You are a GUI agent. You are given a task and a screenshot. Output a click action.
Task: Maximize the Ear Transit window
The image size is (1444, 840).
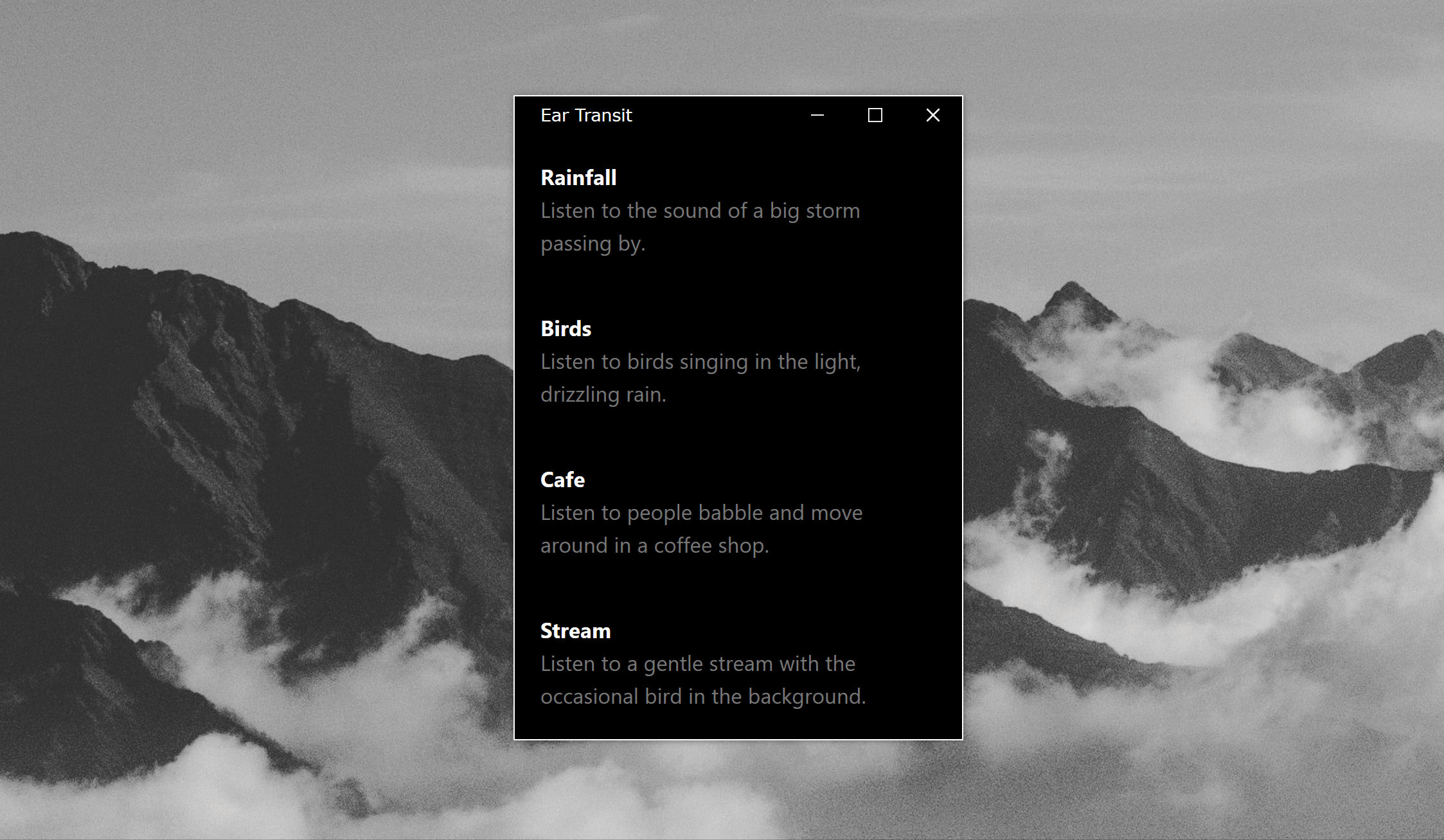coord(875,115)
